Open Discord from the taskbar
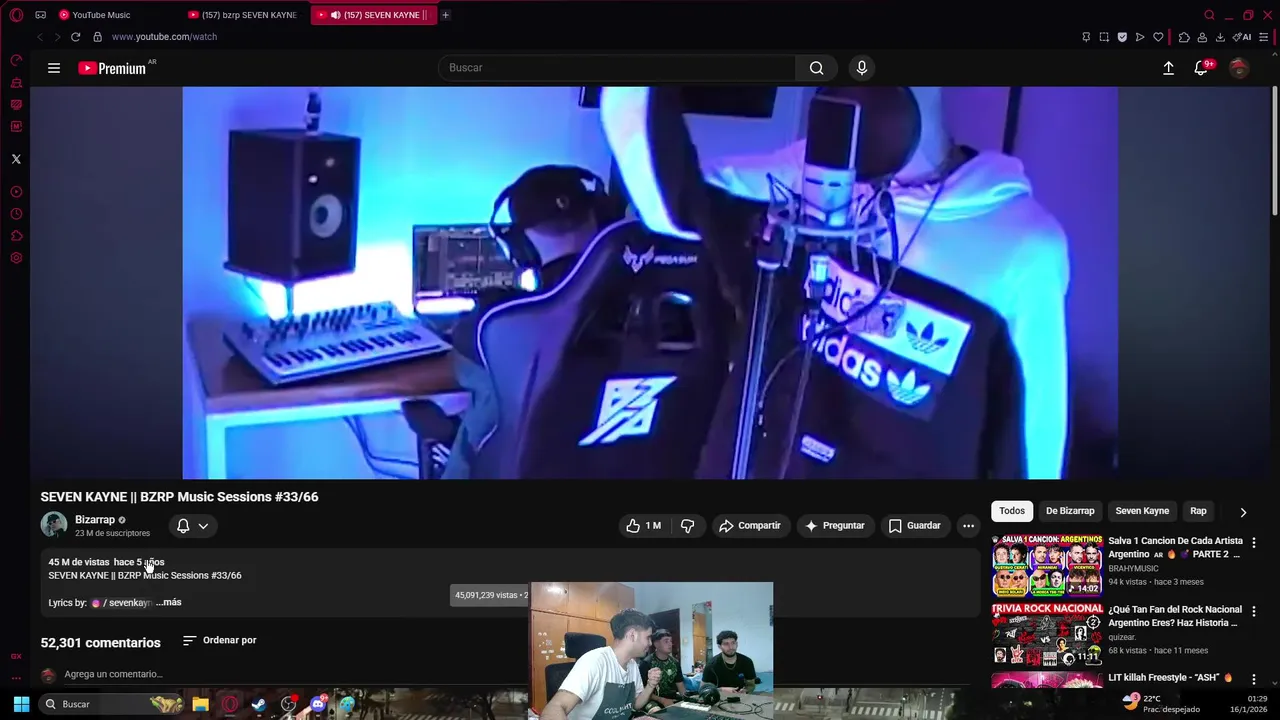Screen dimensions: 1280x720 tap(318, 704)
